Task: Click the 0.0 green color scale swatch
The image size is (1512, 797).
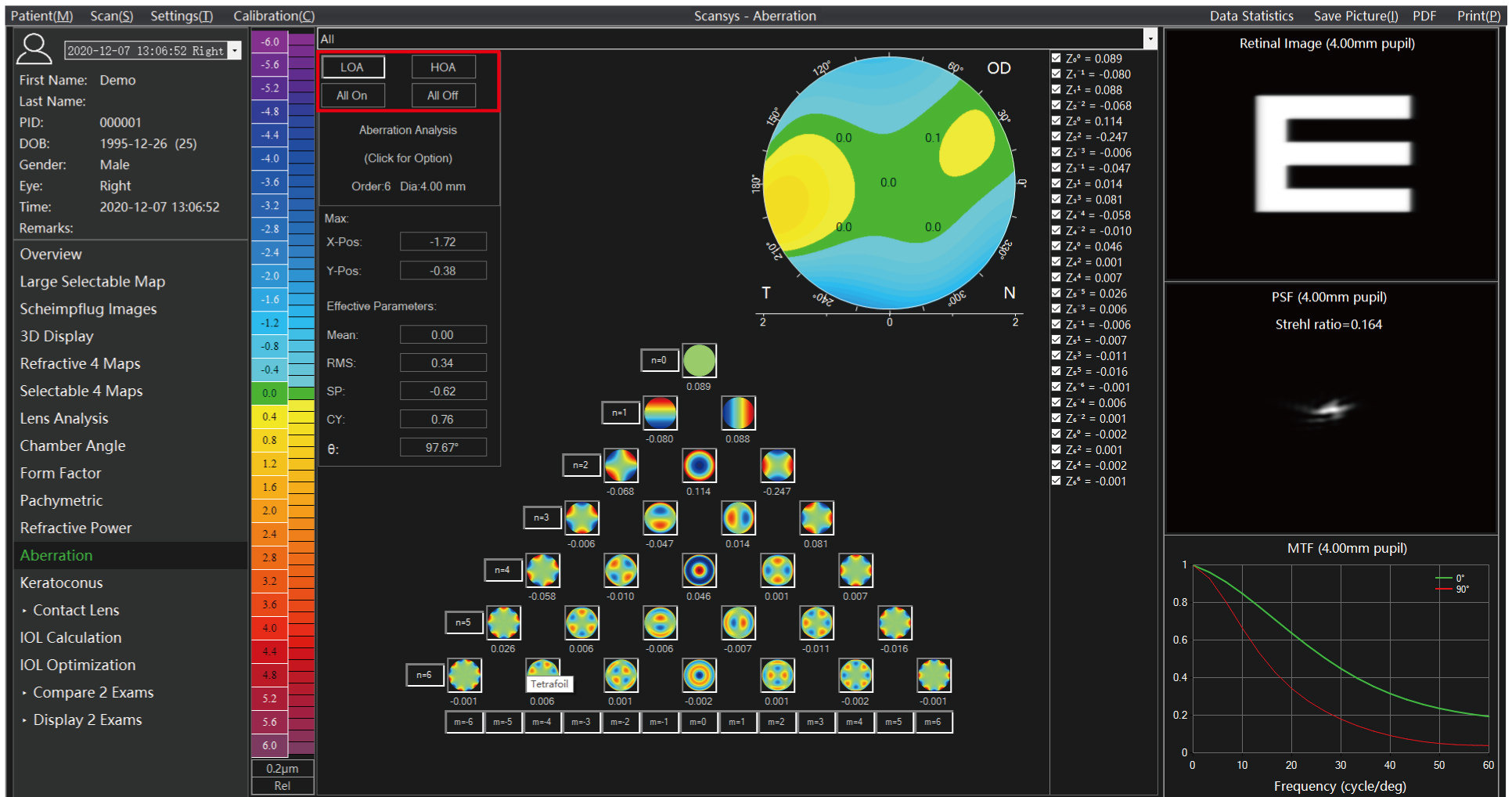Action: [270, 393]
